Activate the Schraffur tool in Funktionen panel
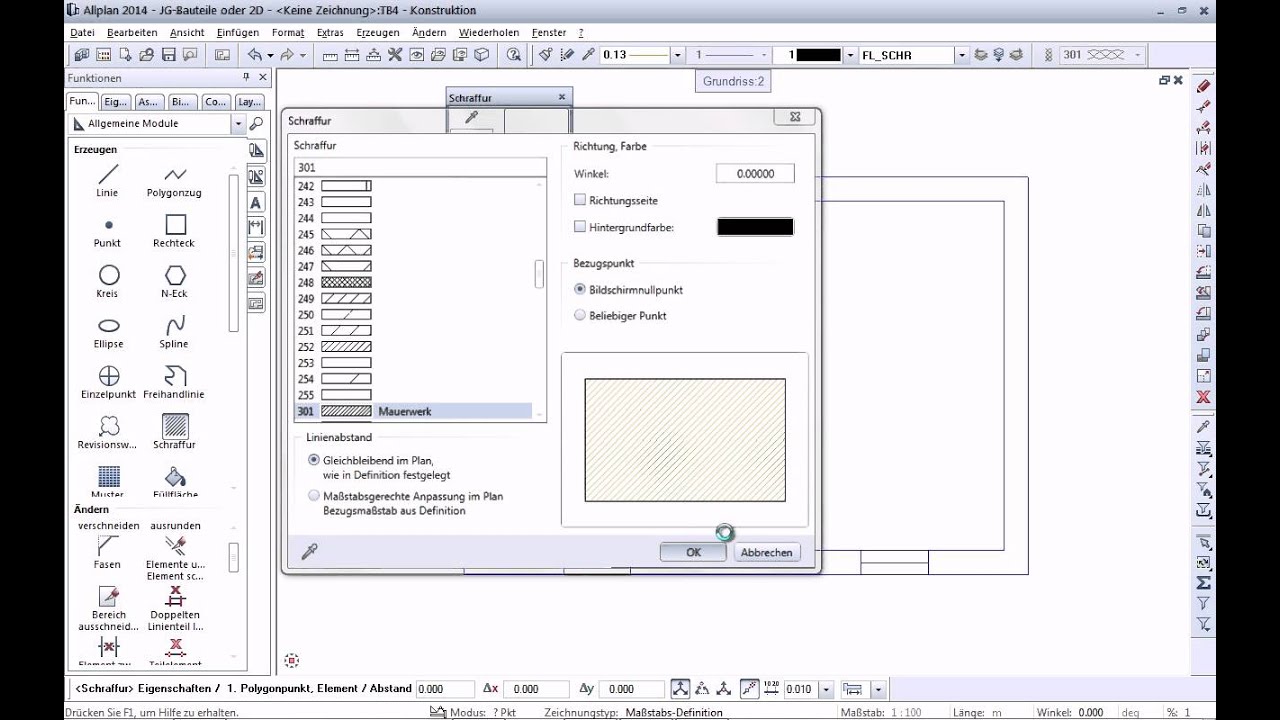This screenshot has width=1280, height=720. tap(174, 433)
